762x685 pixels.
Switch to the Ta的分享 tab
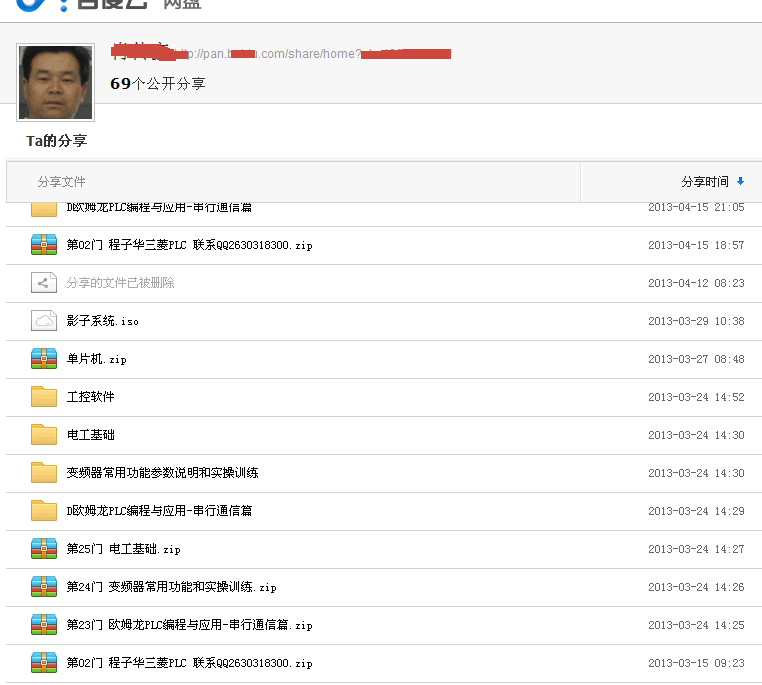coord(56,141)
